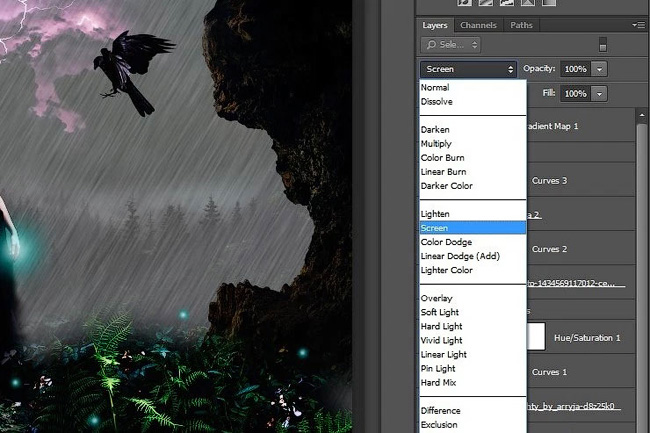Select the layer ending in 143456917012-ce
The height and width of the screenshot is (433, 650).
(x=581, y=283)
